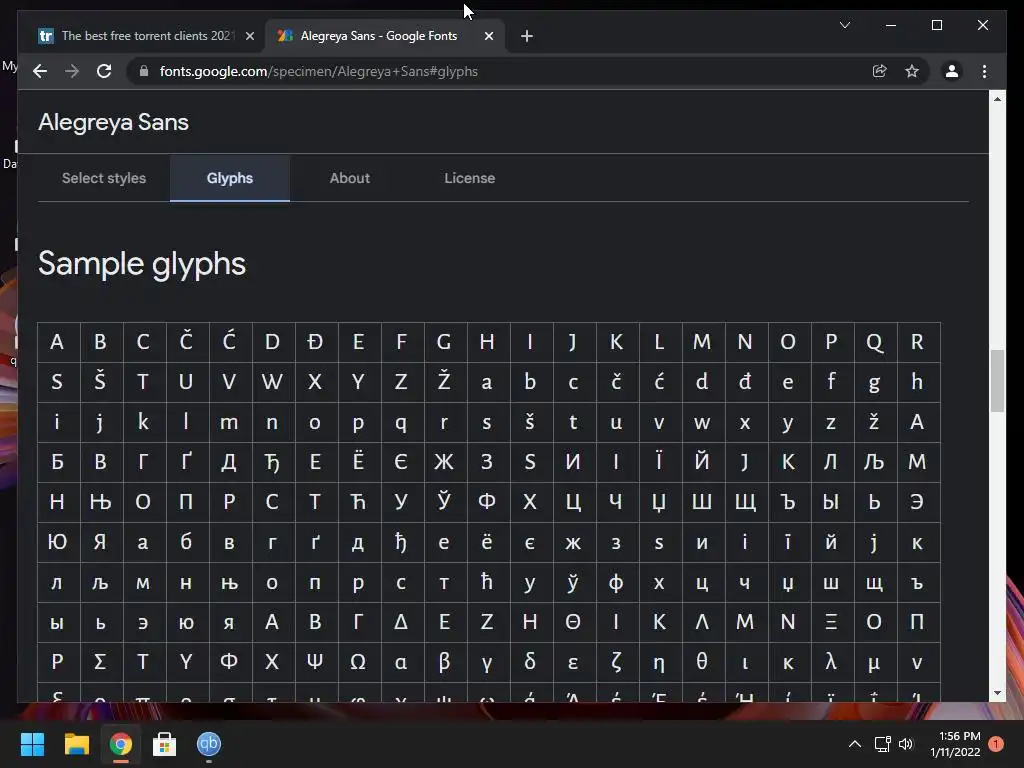Select the uppercase W glyph cell
Viewport: 1024px width, 768px height.
pos(272,381)
